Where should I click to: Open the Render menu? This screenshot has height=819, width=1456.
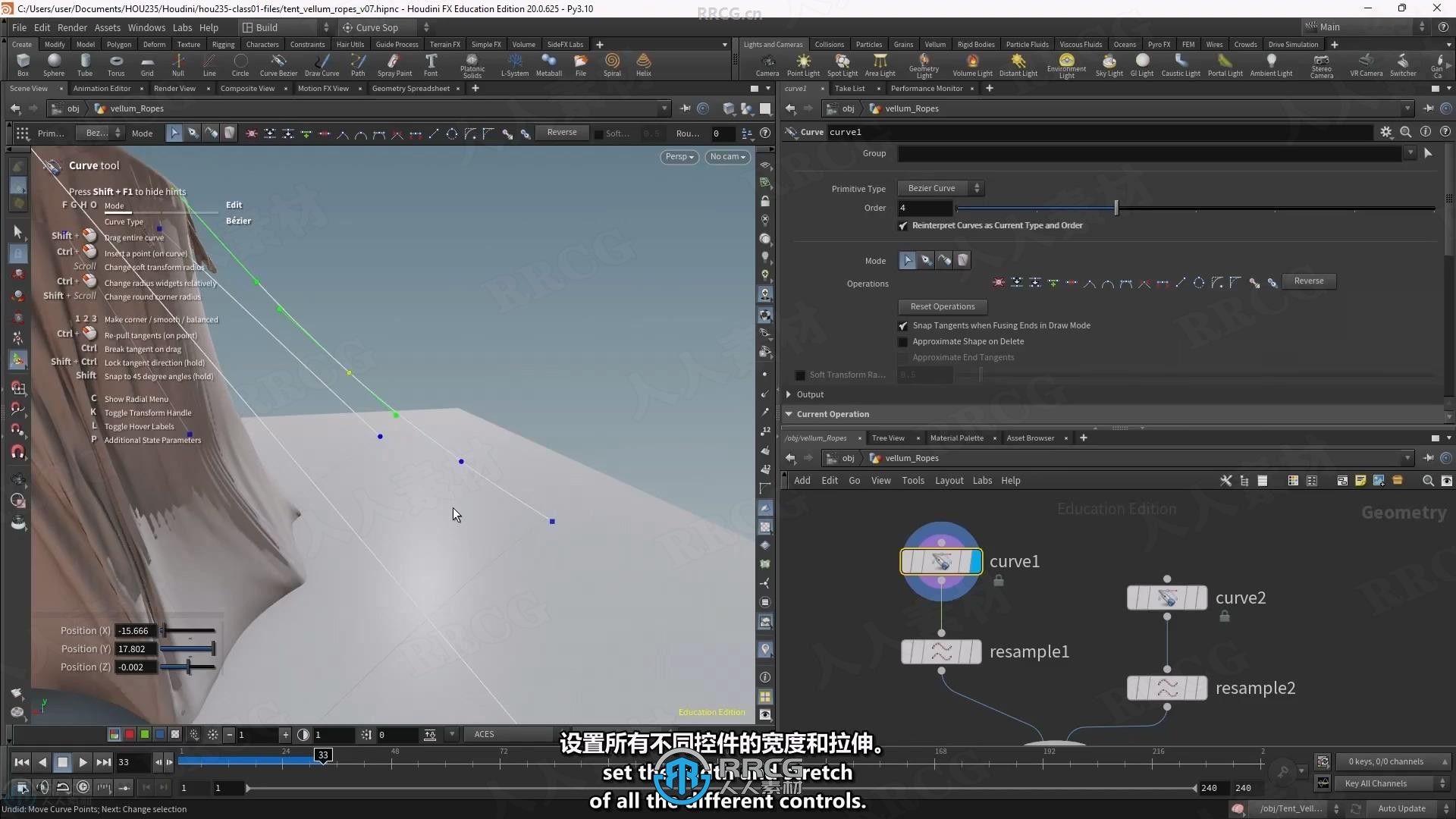(72, 27)
